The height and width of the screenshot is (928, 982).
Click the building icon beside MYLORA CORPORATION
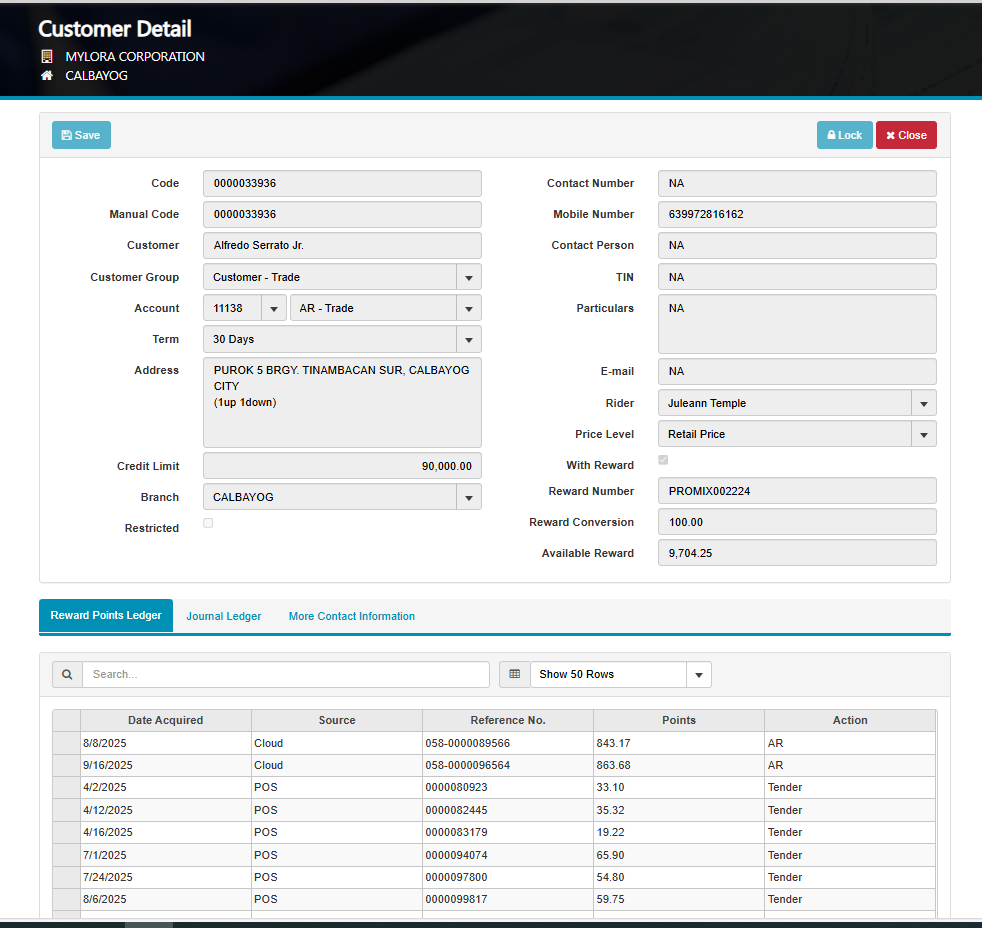[46, 57]
